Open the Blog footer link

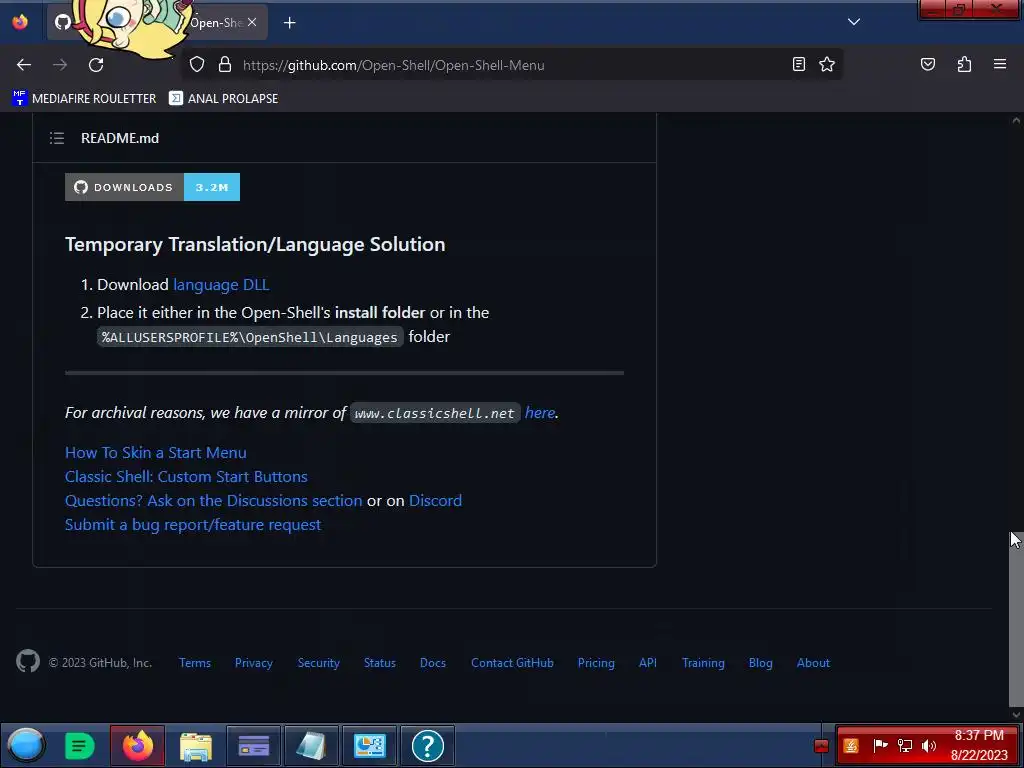[760, 663]
